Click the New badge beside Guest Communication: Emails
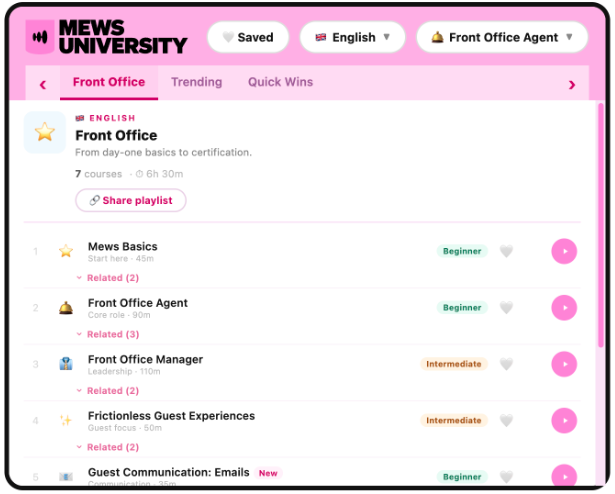The height and width of the screenshot is (494, 615). [268, 473]
